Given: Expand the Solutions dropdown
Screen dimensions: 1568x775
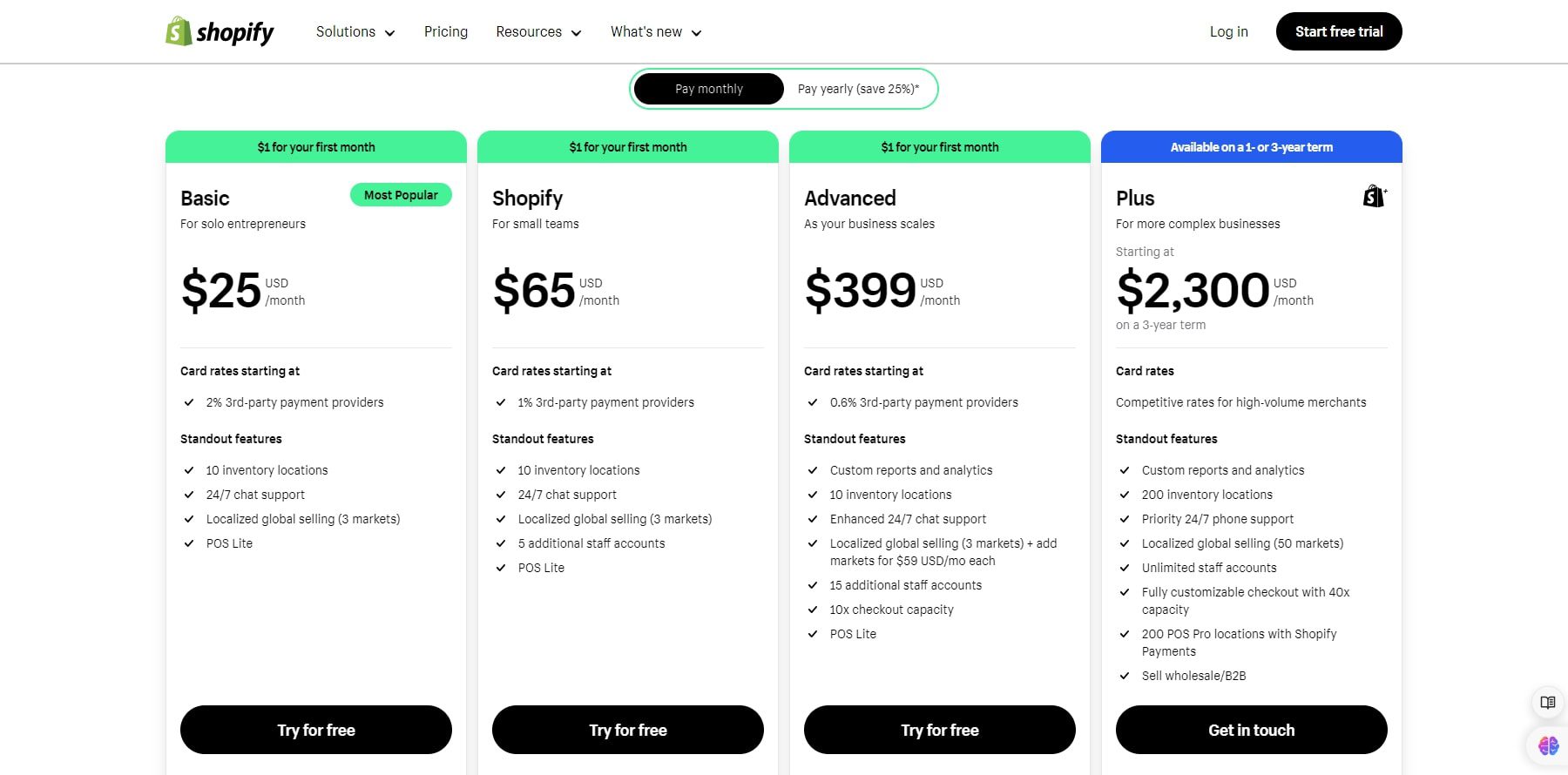Looking at the screenshot, I should click(x=355, y=31).
